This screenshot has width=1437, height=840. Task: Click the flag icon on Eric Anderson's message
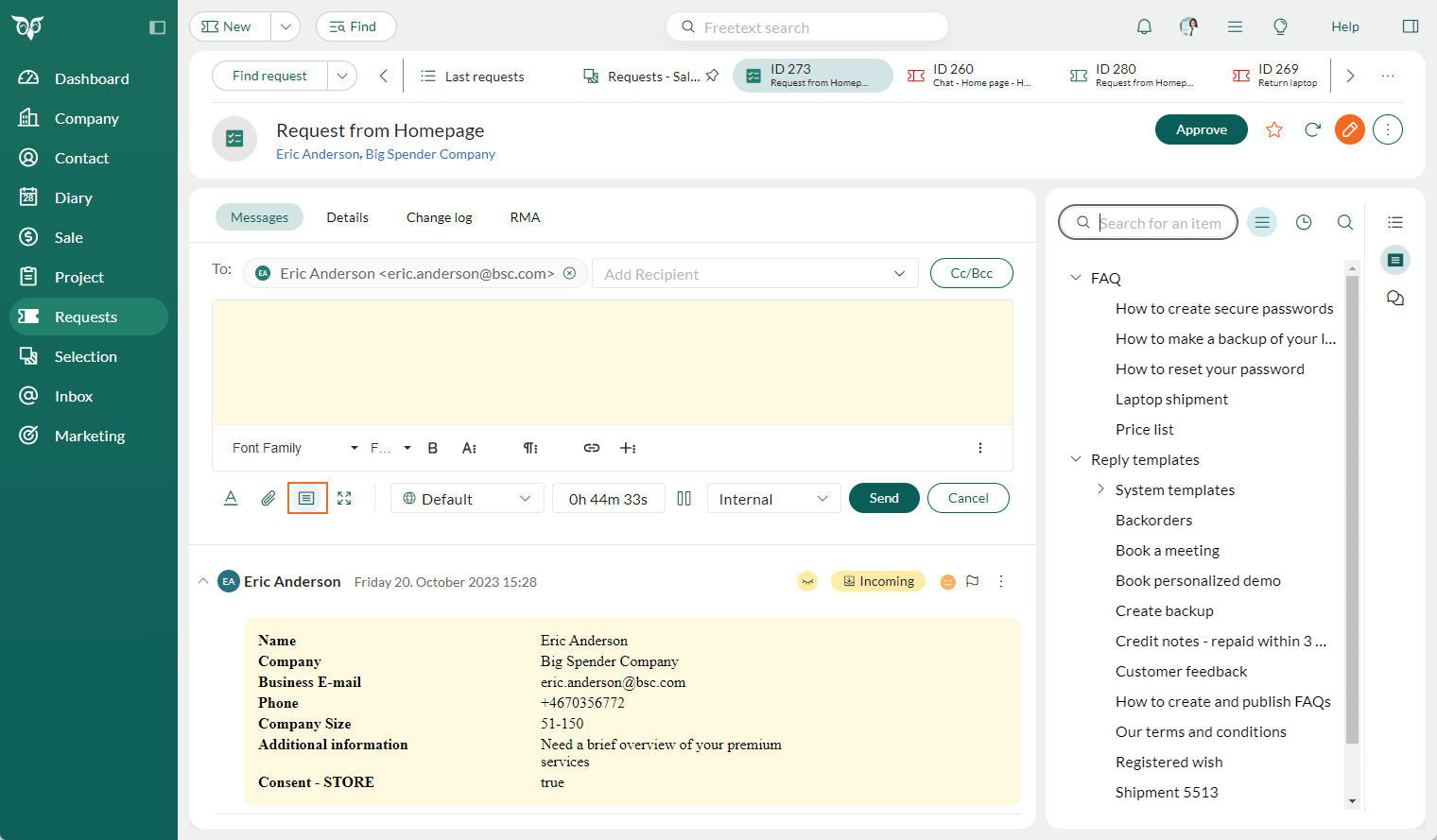click(973, 581)
